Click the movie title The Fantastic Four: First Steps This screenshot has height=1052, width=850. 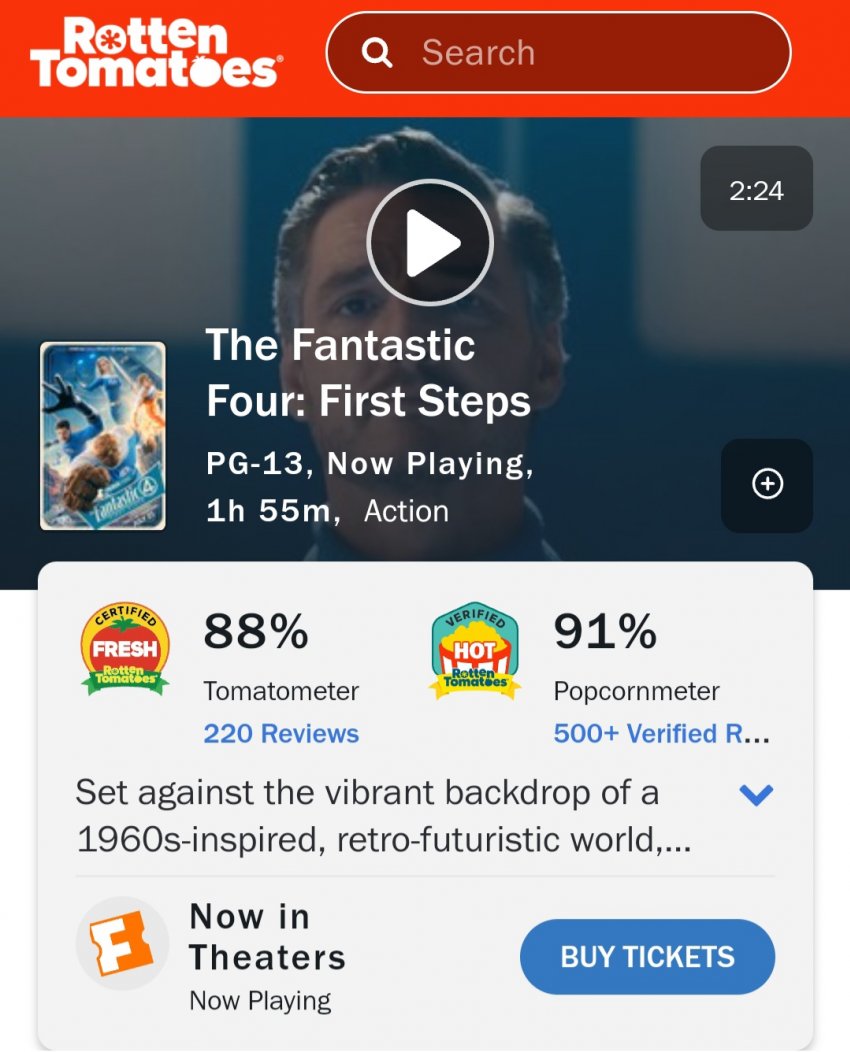coord(368,373)
